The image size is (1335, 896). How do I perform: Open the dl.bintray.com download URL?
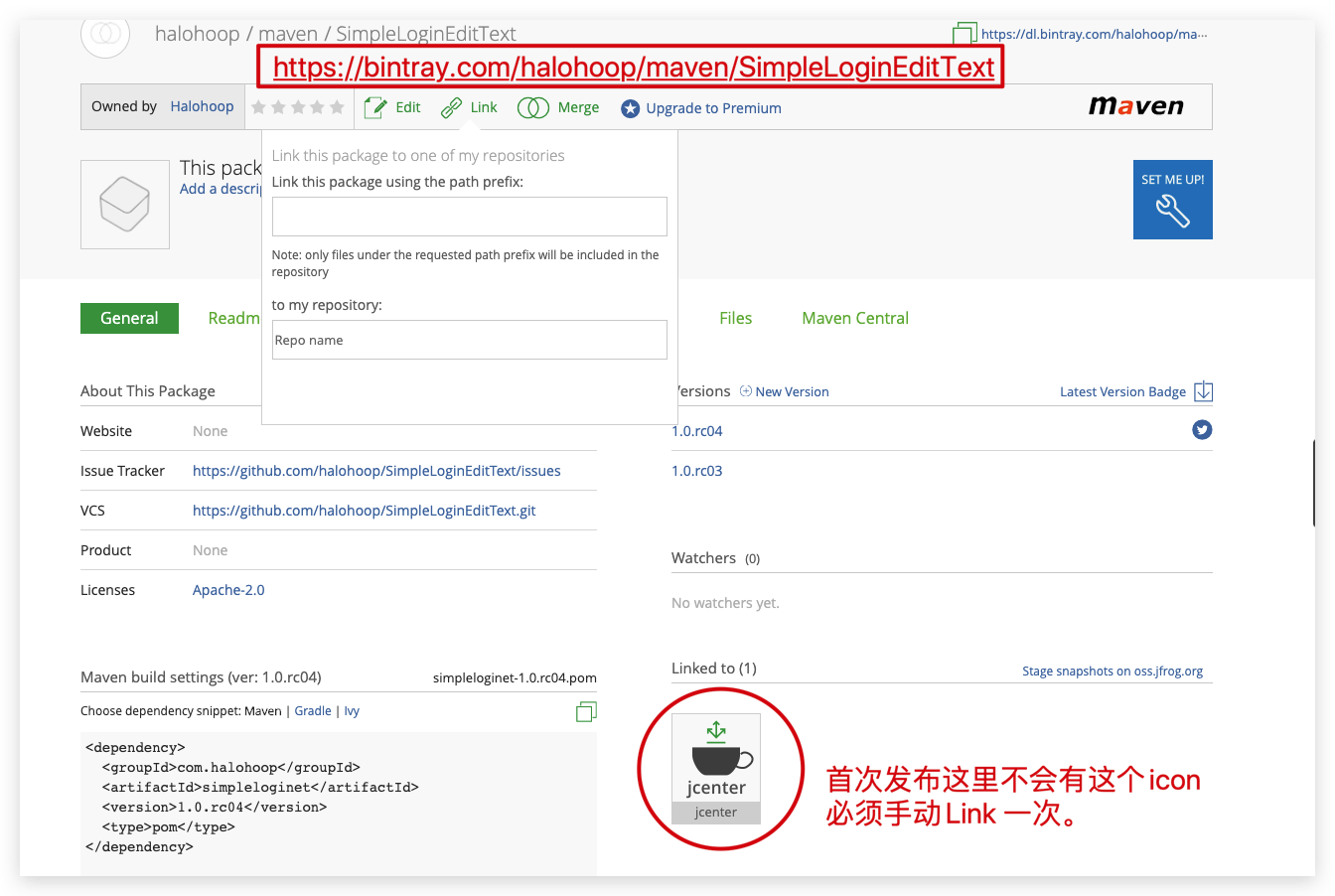pyautogui.click(x=1094, y=34)
